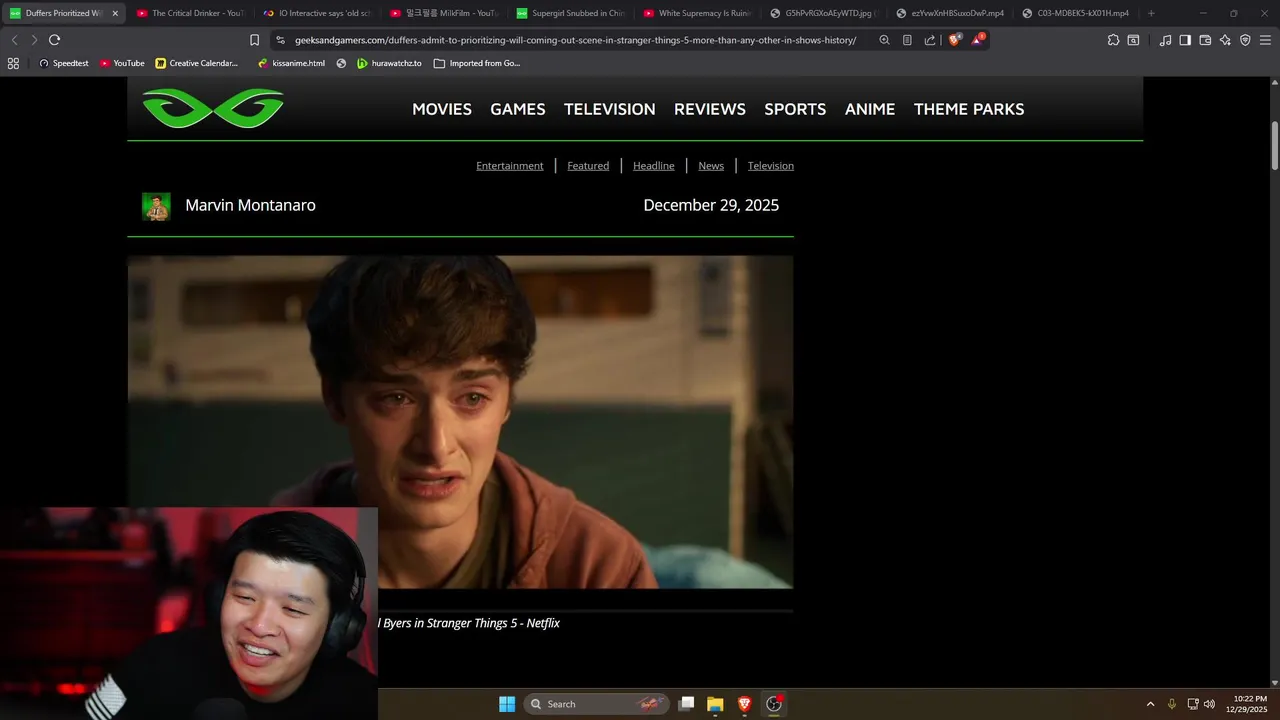Switch to Supergirl Snubbed in Chin tab
Screen dimensions: 1280x720
tap(571, 13)
